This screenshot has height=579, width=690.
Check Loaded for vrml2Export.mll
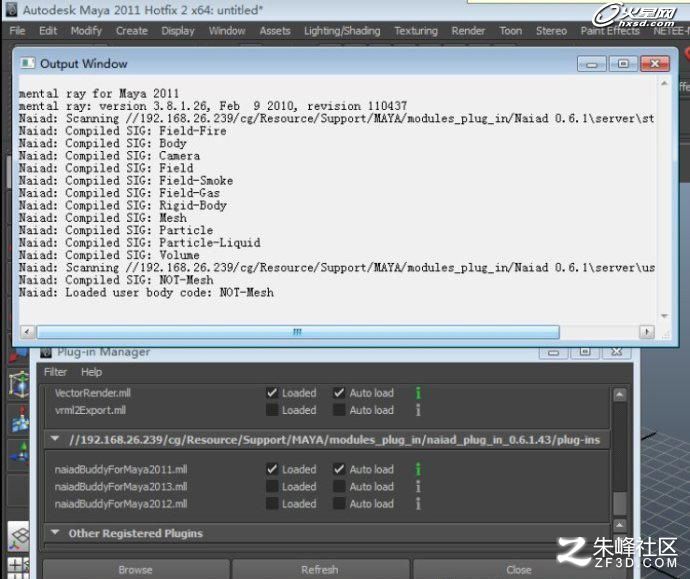(272, 410)
